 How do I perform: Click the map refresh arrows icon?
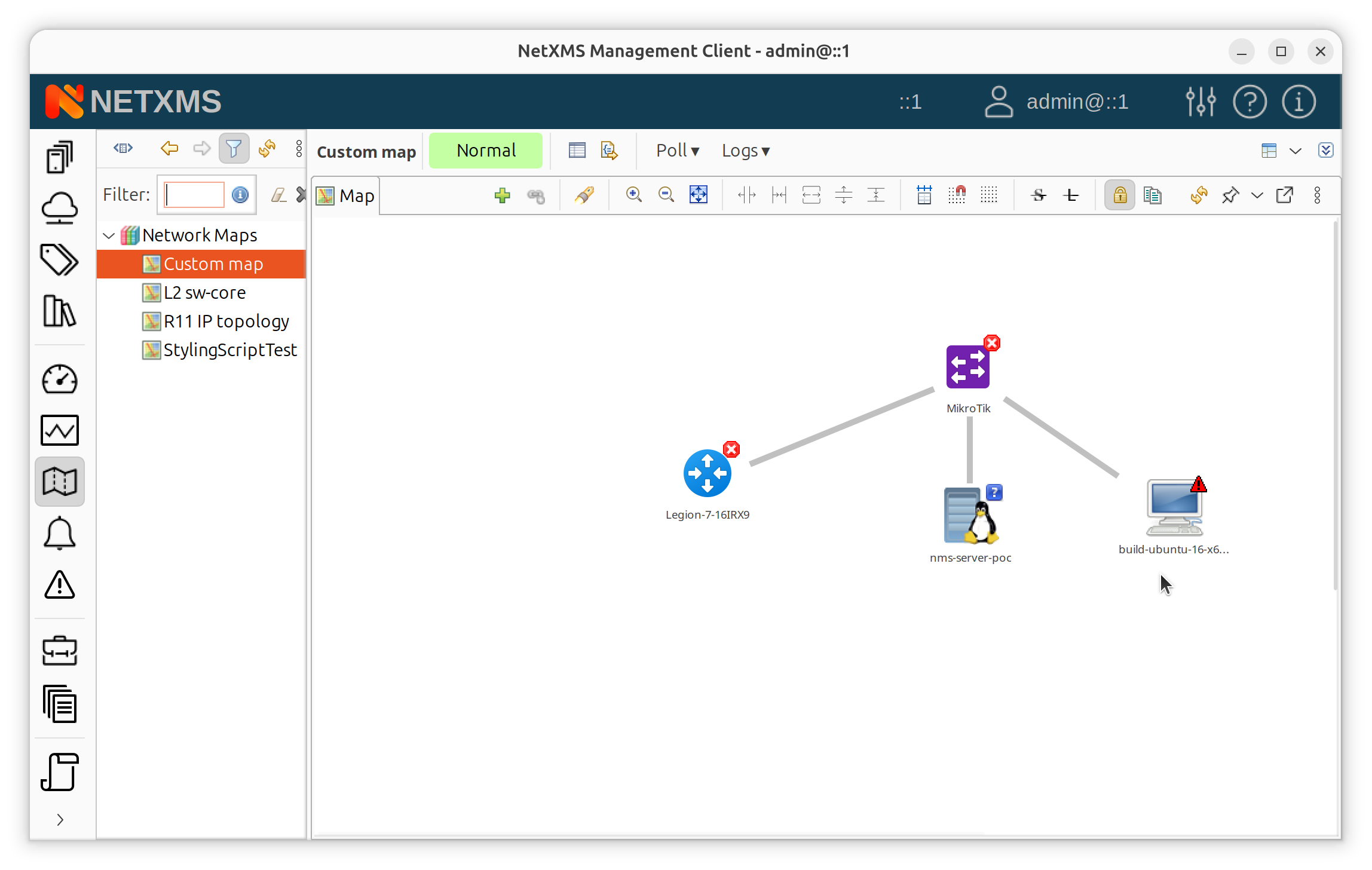pyautogui.click(x=1198, y=195)
